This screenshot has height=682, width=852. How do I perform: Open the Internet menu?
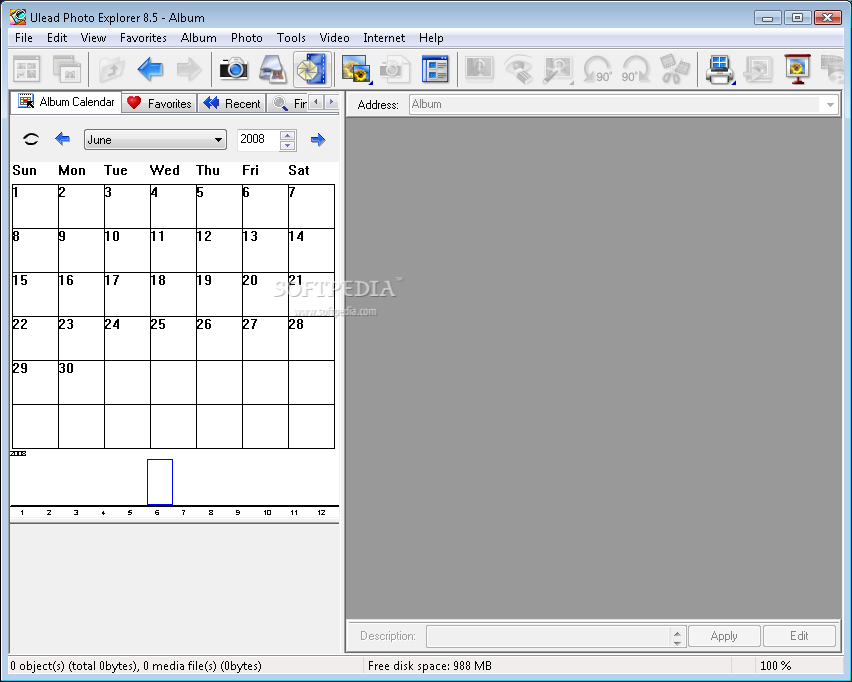pos(384,38)
